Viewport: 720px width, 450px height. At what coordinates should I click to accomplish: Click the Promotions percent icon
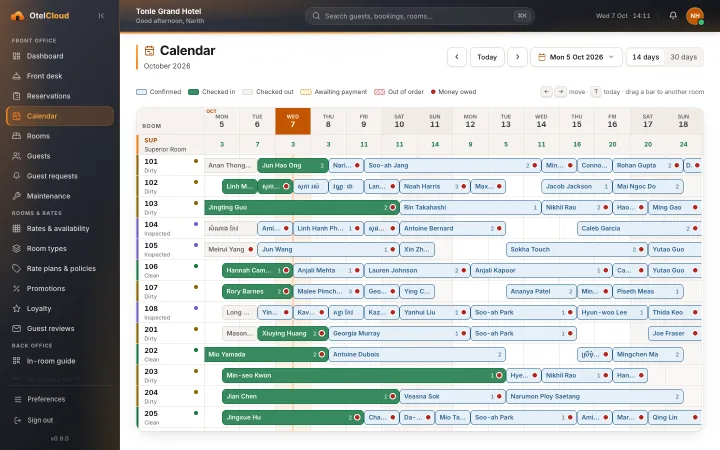click(x=17, y=288)
